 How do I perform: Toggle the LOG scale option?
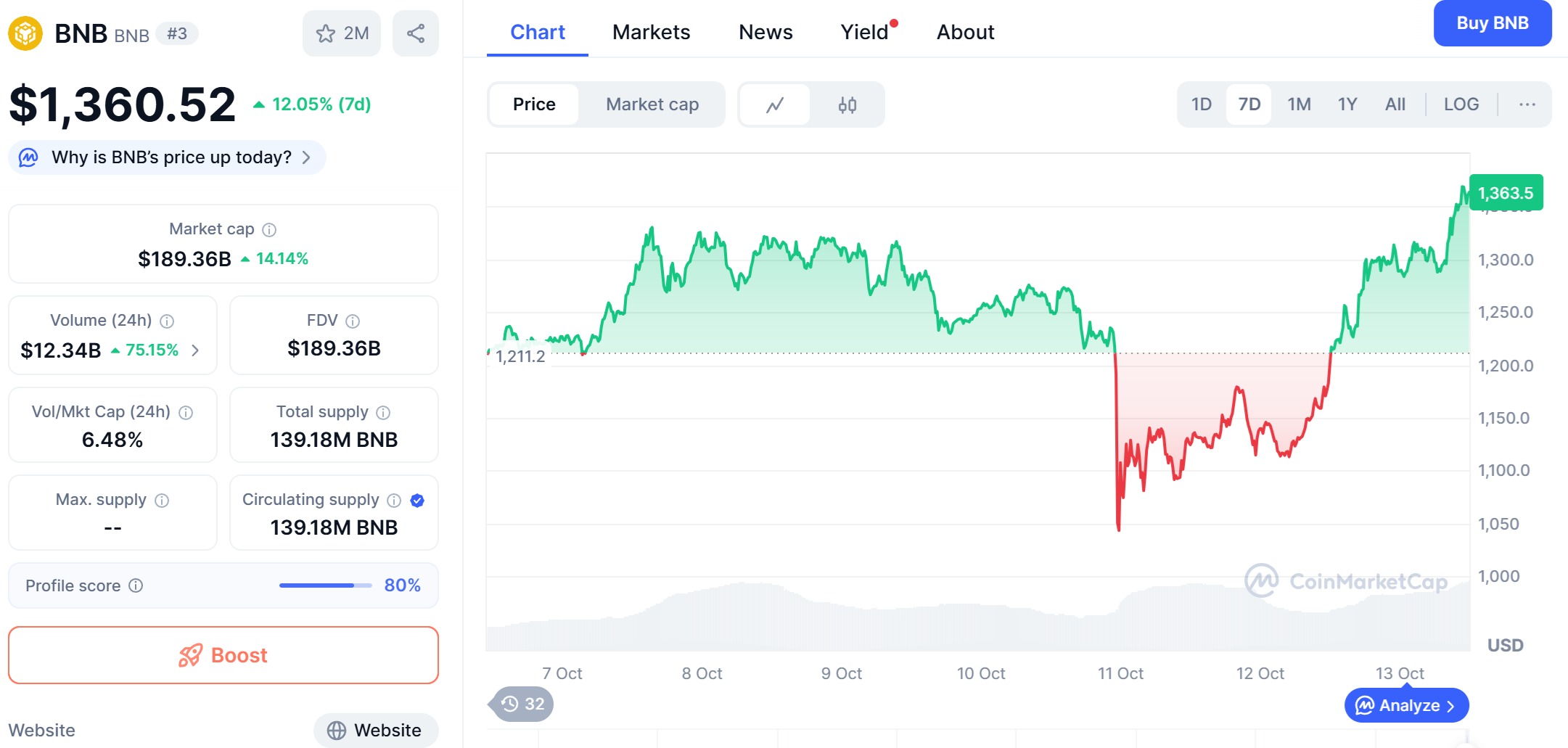1461,104
